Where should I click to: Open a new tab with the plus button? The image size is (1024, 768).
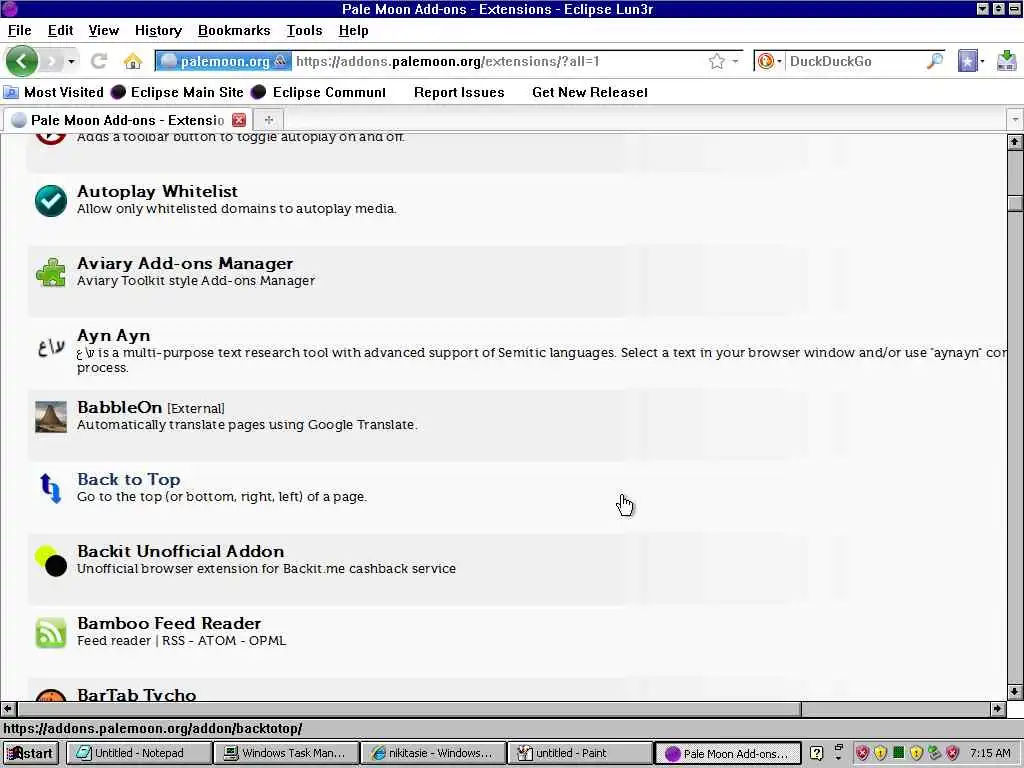(x=268, y=120)
